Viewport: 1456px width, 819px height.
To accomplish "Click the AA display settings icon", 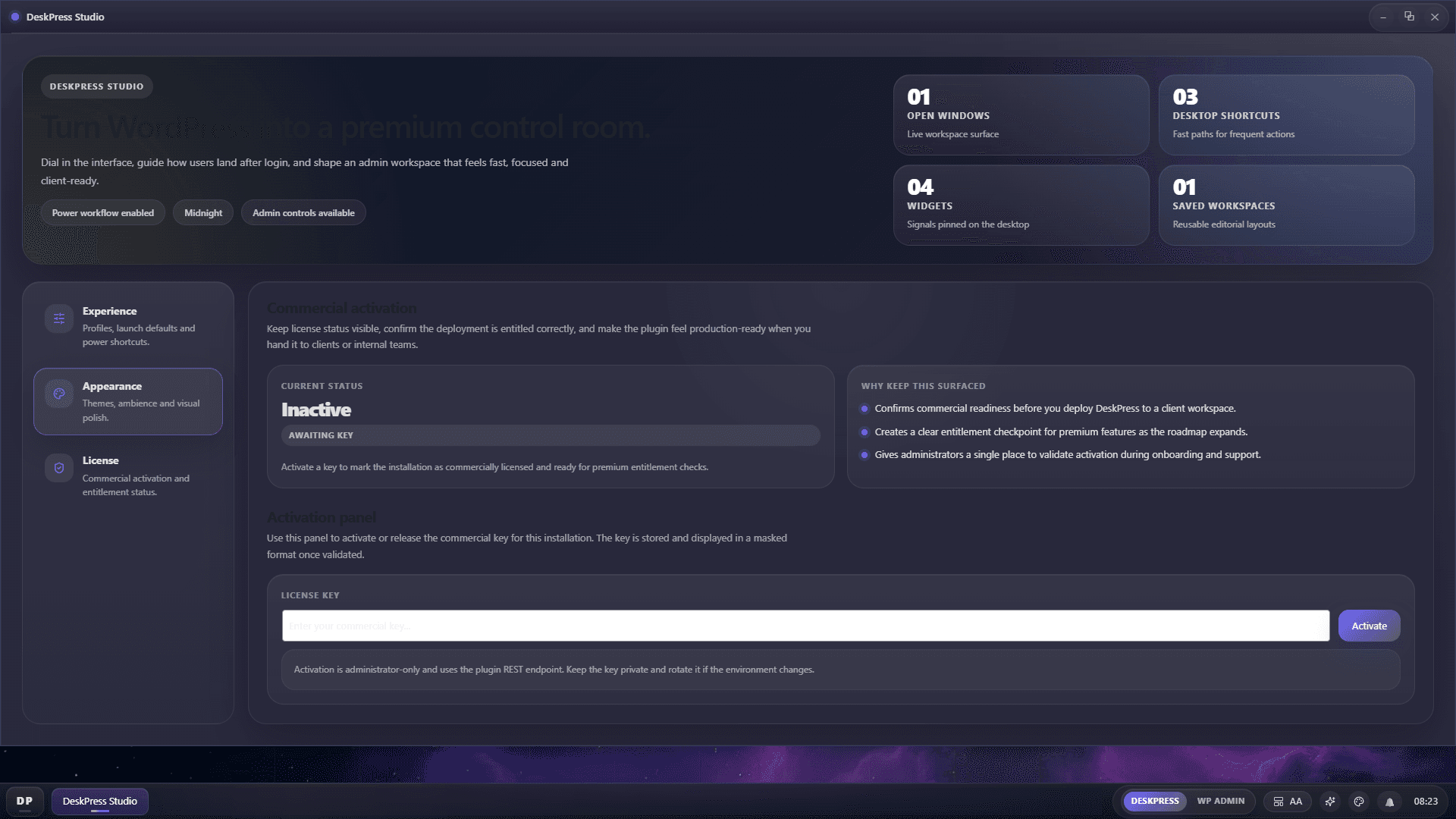I will pyautogui.click(x=1288, y=801).
